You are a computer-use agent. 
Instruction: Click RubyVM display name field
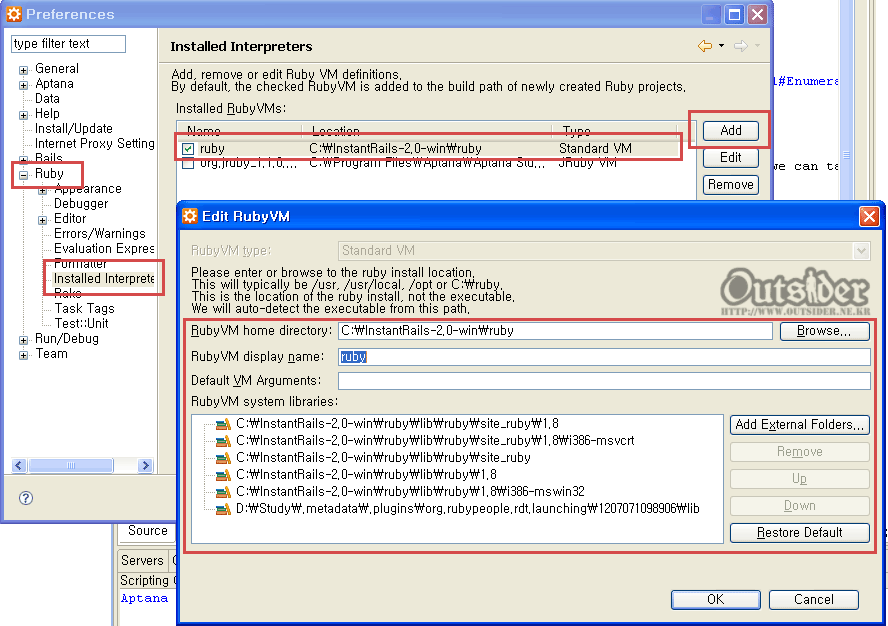[604, 356]
